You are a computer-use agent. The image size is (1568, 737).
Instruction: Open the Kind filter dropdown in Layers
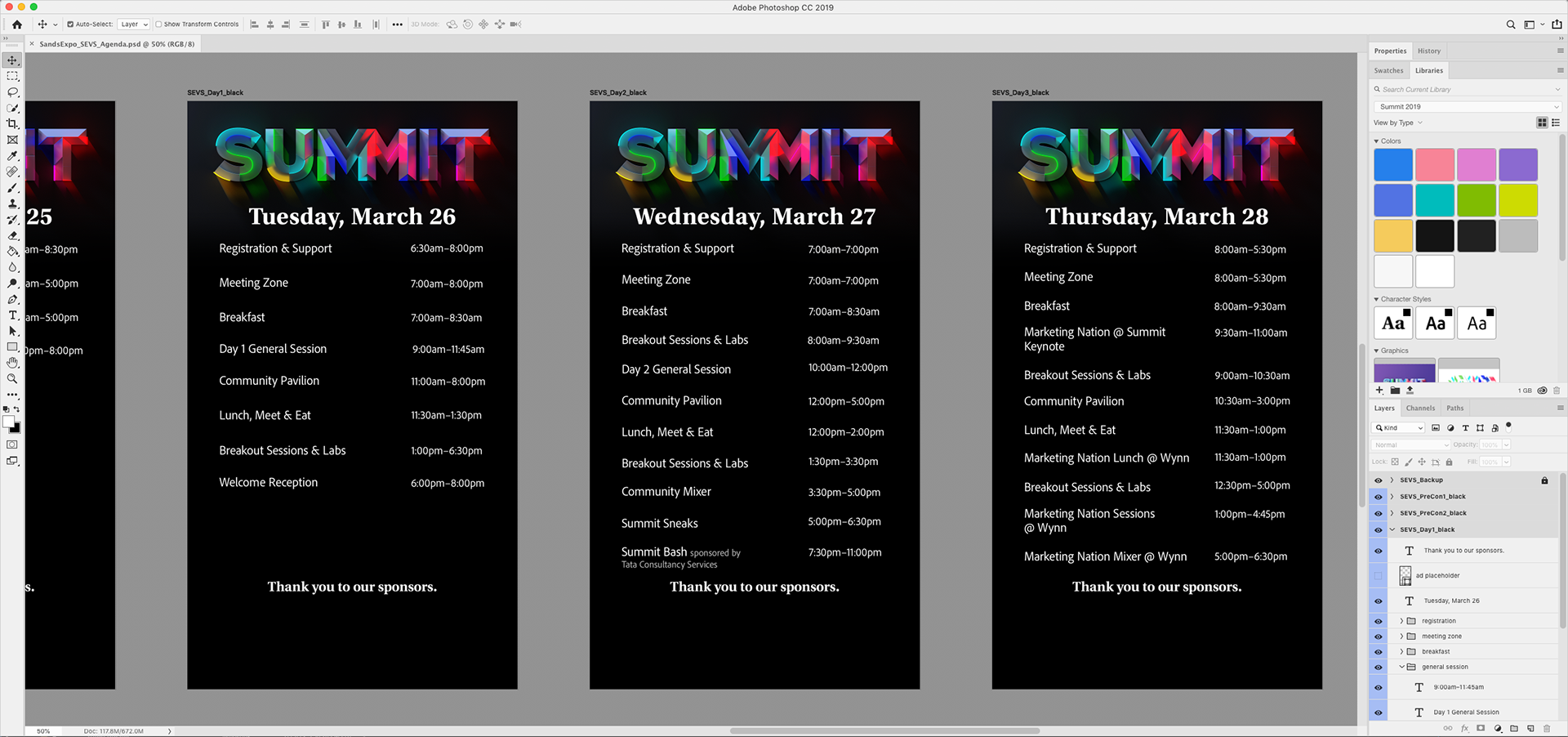pyautogui.click(x=1399, y=427)
